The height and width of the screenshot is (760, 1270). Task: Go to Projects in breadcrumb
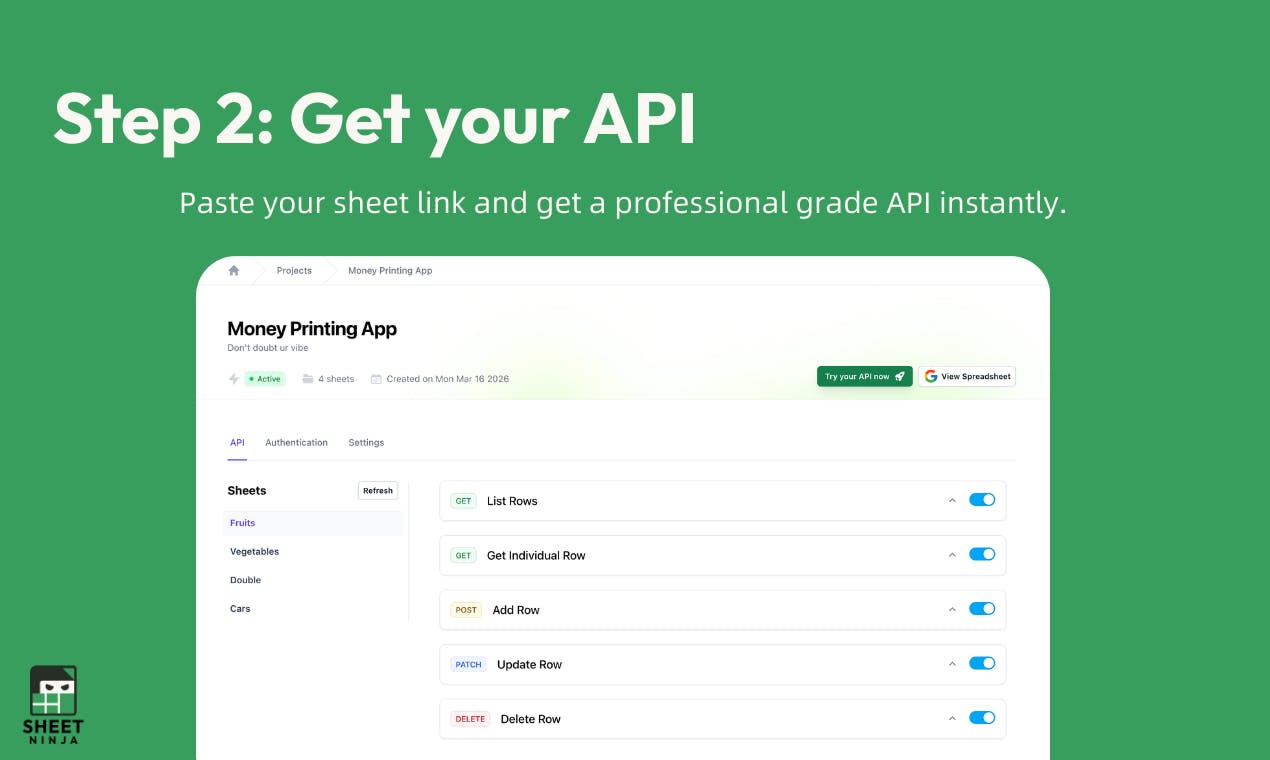[294, 271]
